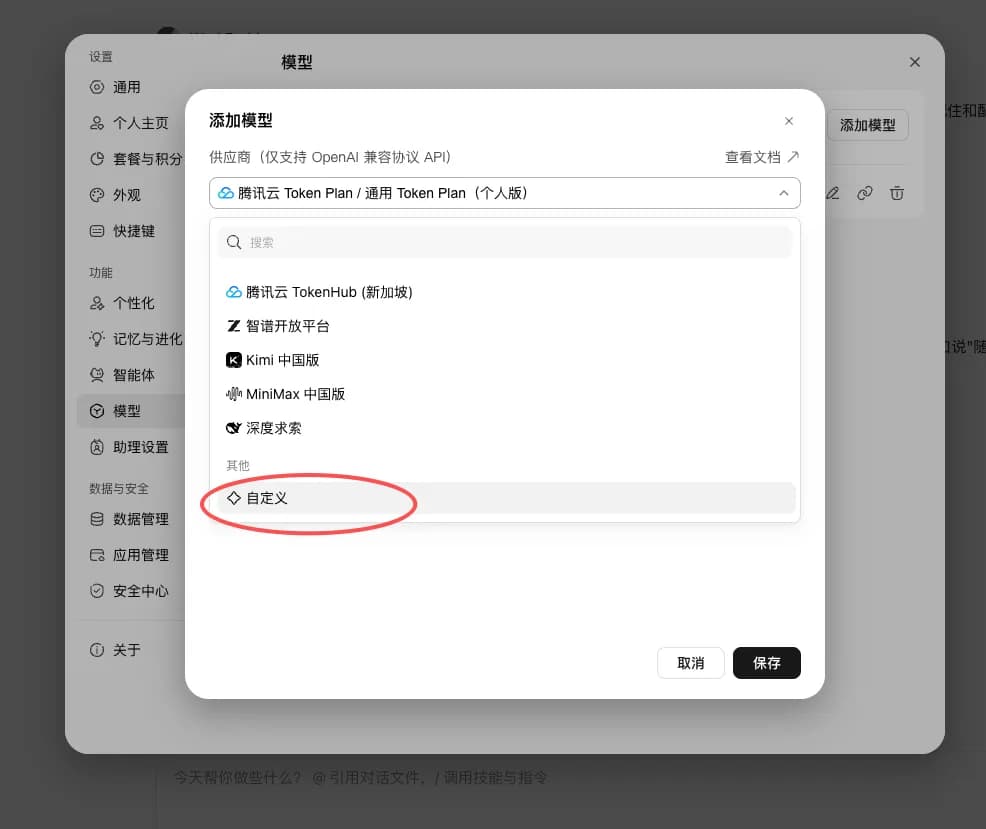Click the 套餐与积分 pie icon
This screenshot has height=829, width=986.
tap(96, 159)
